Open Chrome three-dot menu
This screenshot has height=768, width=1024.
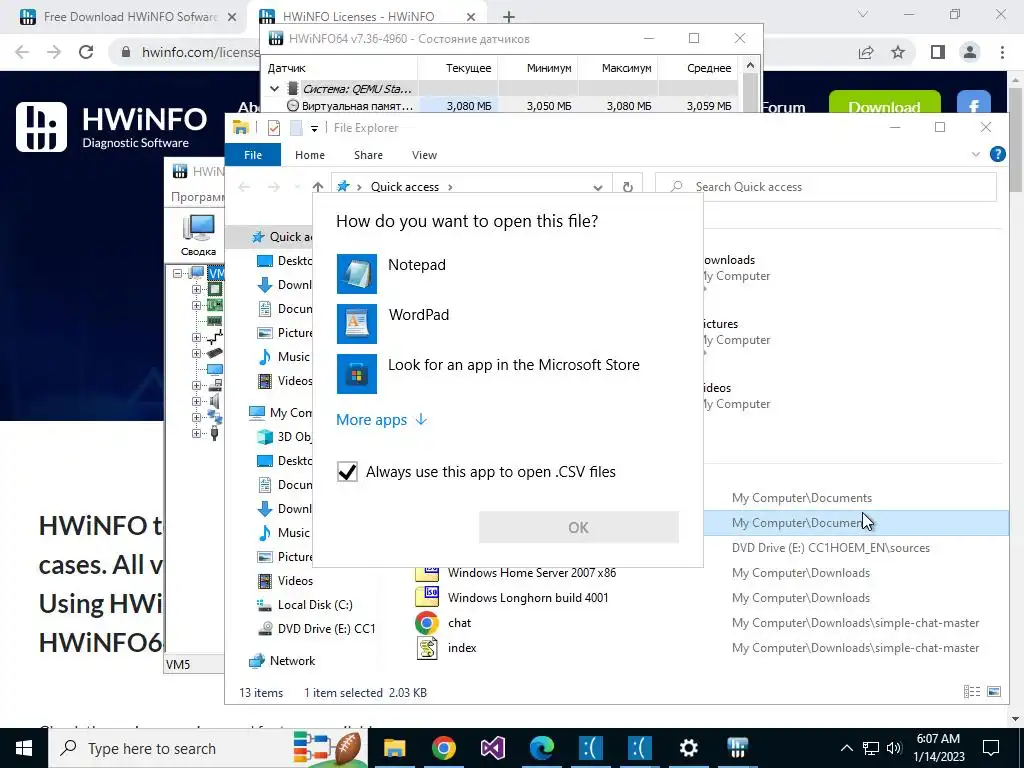pyautogui.click(x=1002, y=52)
